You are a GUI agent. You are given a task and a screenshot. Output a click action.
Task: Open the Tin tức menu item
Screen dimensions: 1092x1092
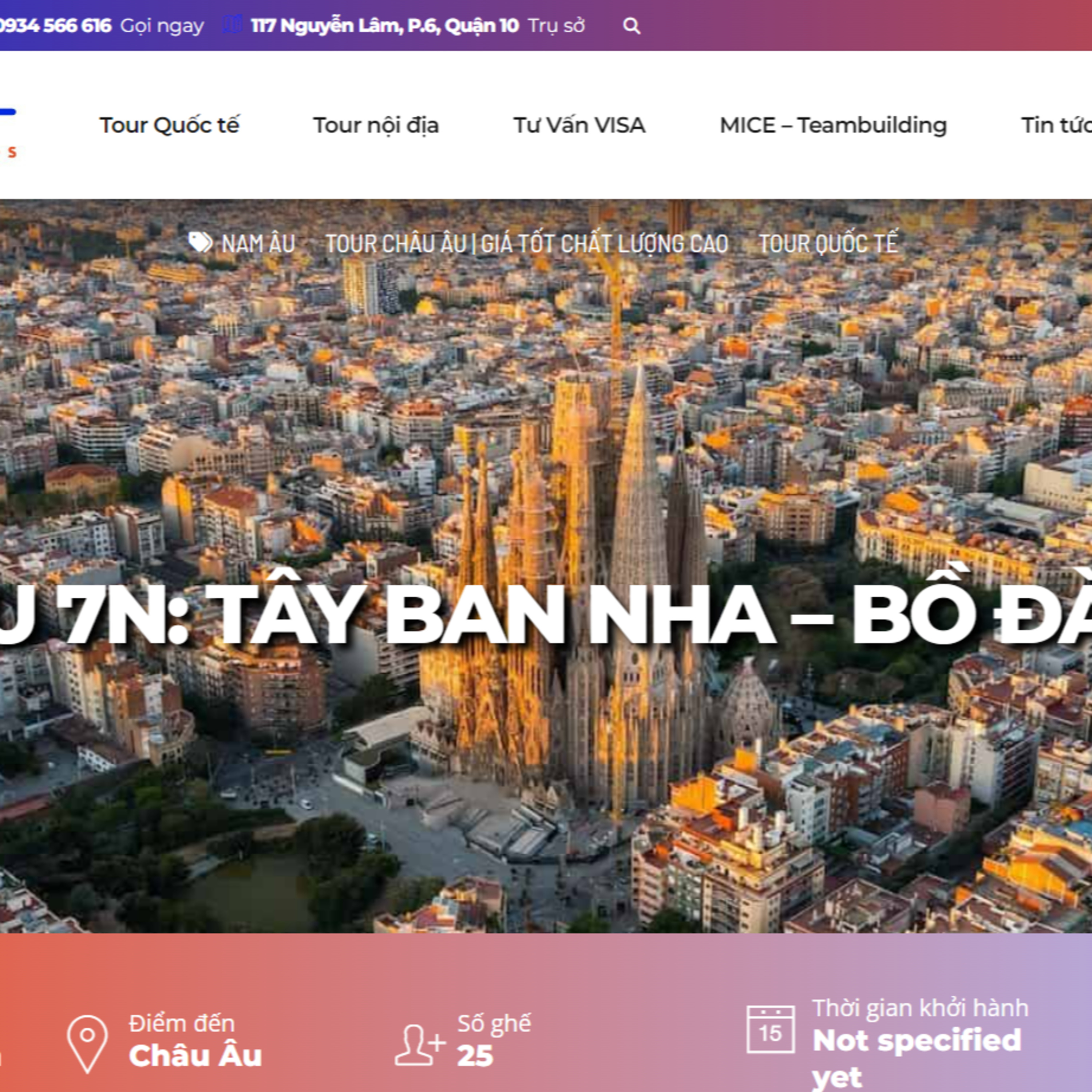coord(1056,126)
